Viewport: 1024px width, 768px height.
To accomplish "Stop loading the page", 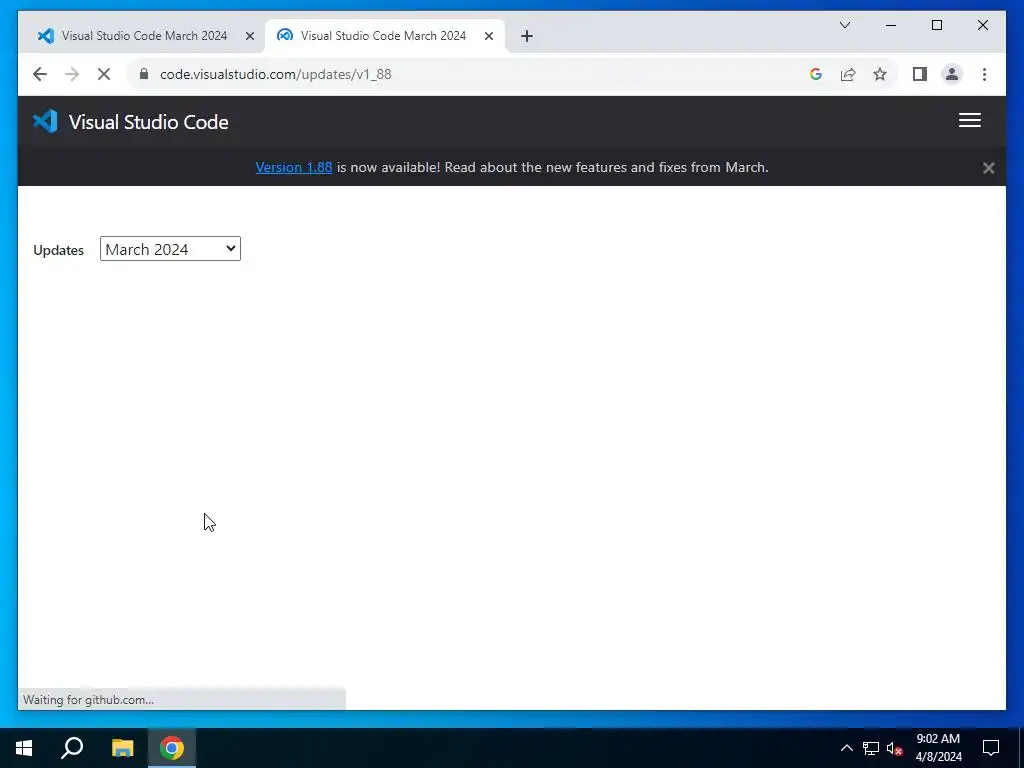I will coord(104,74).
